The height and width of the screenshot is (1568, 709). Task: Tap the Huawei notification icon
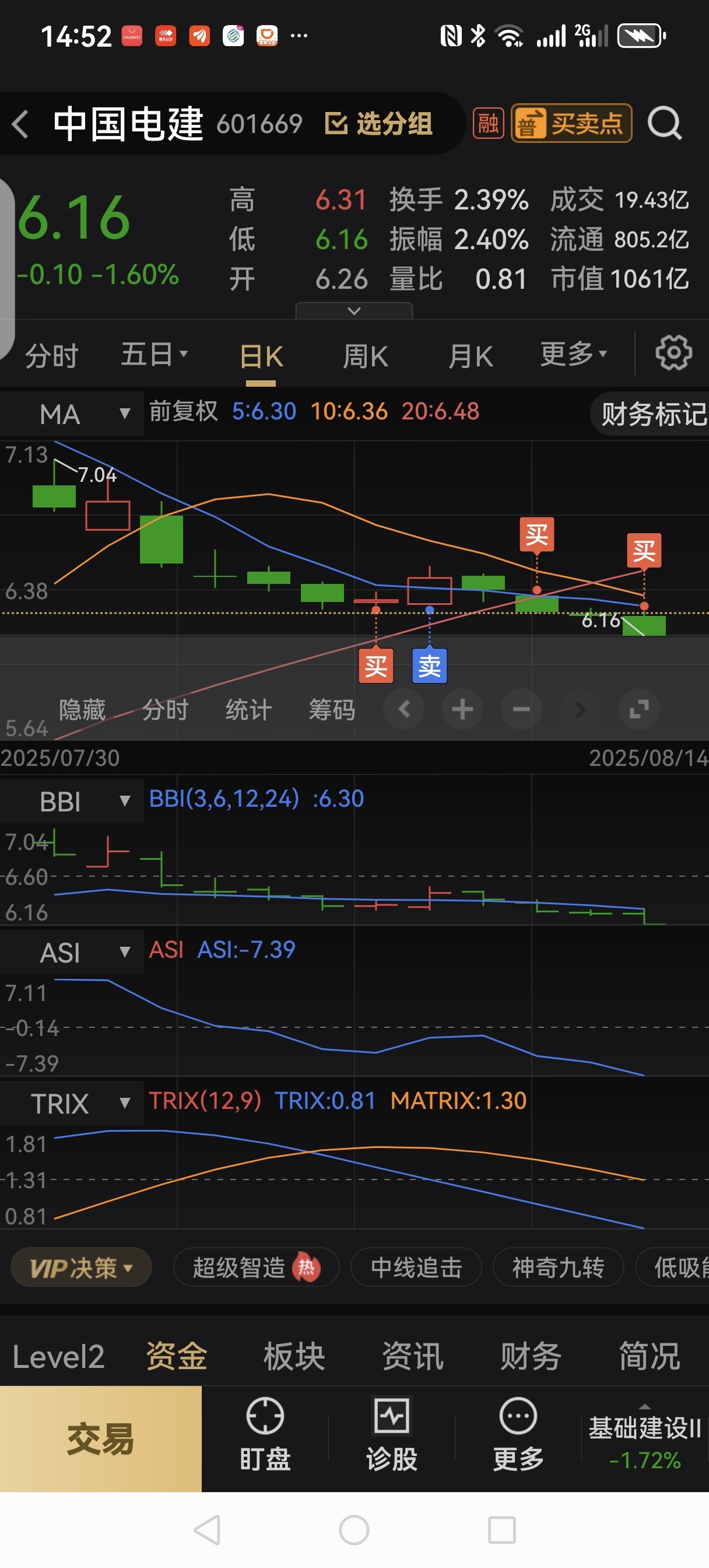pyautogui.click(x=132, y=36)
